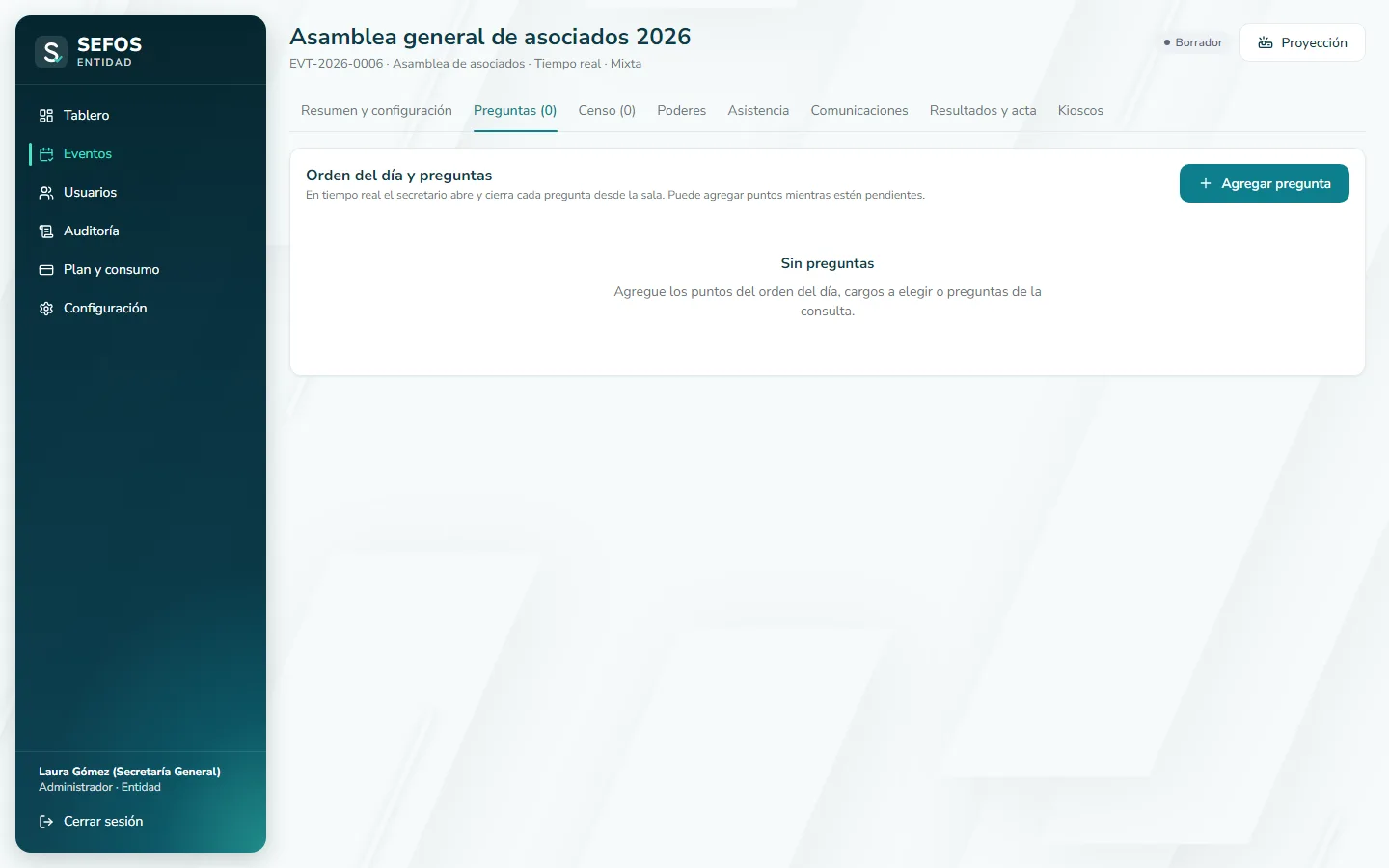Select the Eventos calendar icon
This screenshot has height=868, width=1389.
click(x=46, y=154)
